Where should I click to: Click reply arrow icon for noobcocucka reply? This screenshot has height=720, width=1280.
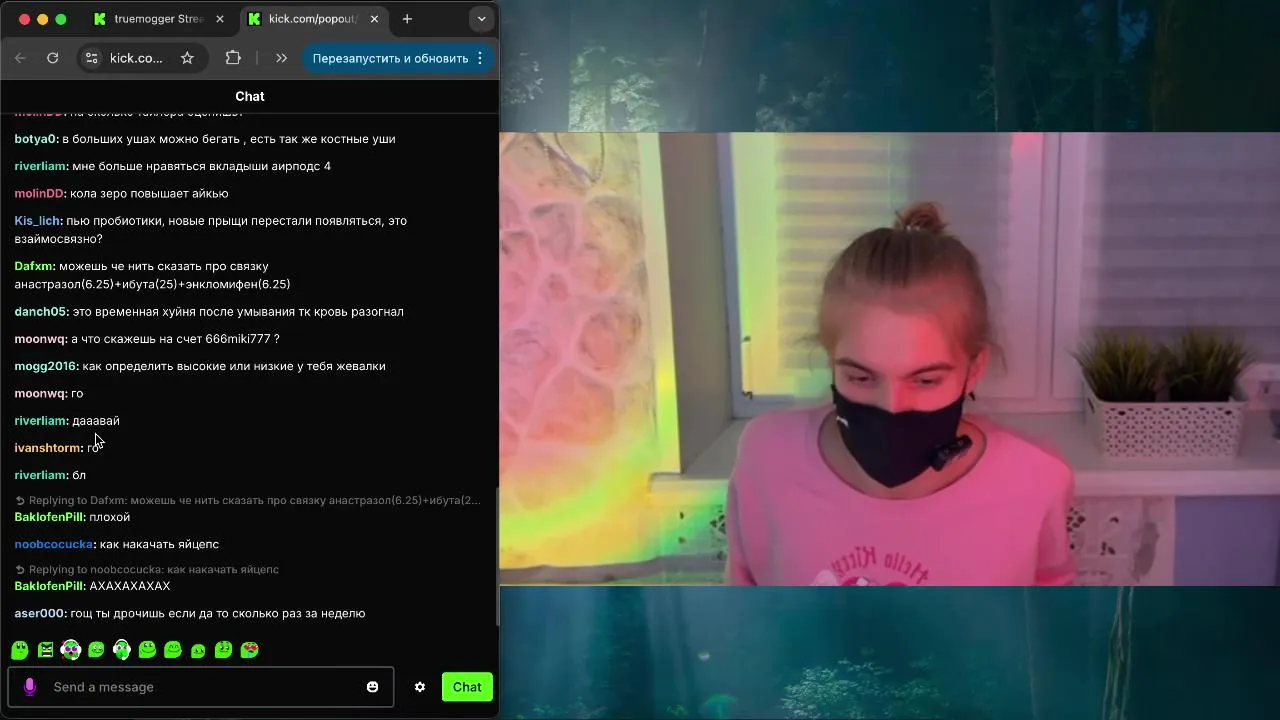[20, 569]
